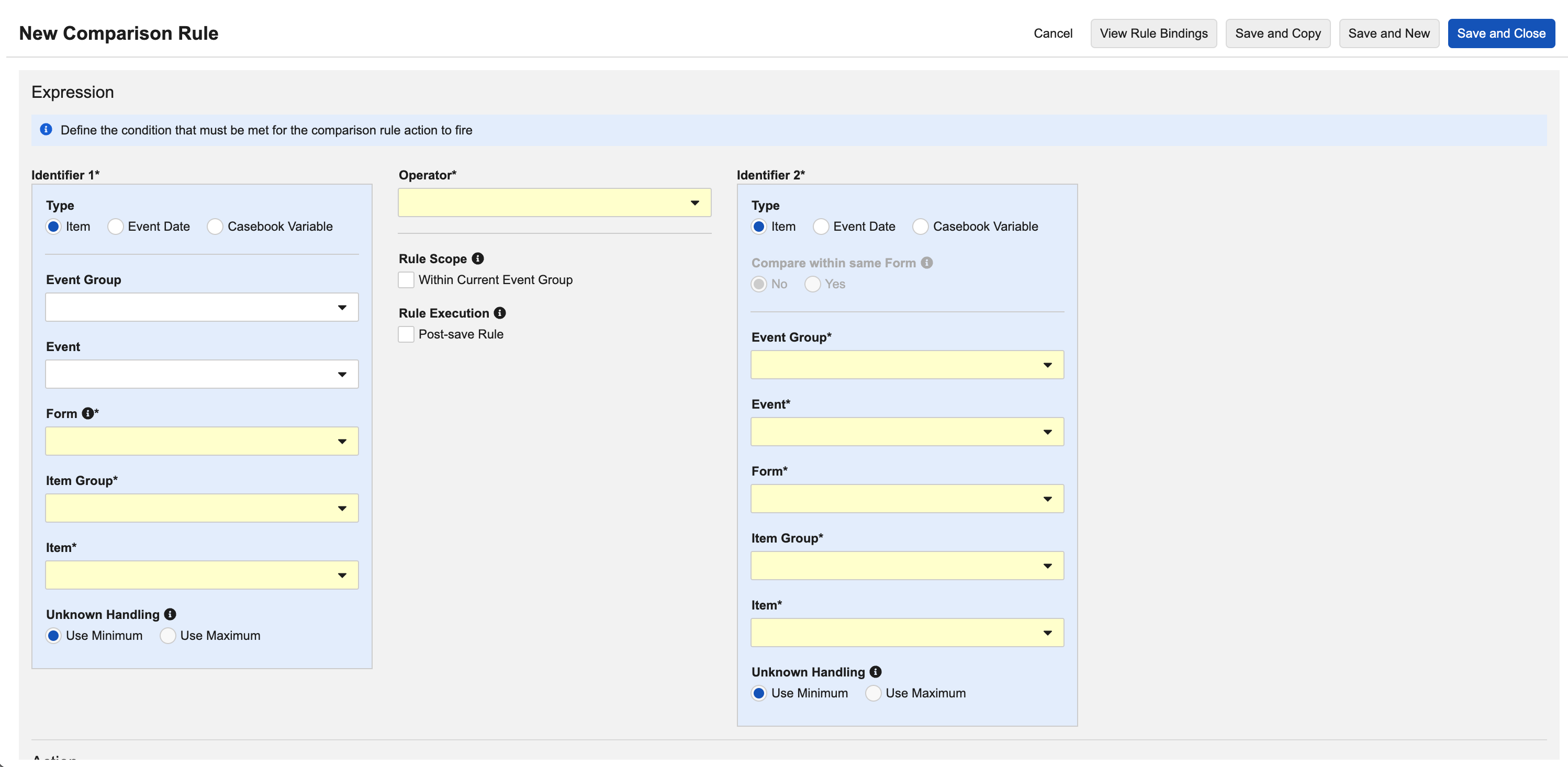This screenshot has width=1568, height=767.
Task: Check the Post-save Rule checkbox
Action: [x=406, y=334]
